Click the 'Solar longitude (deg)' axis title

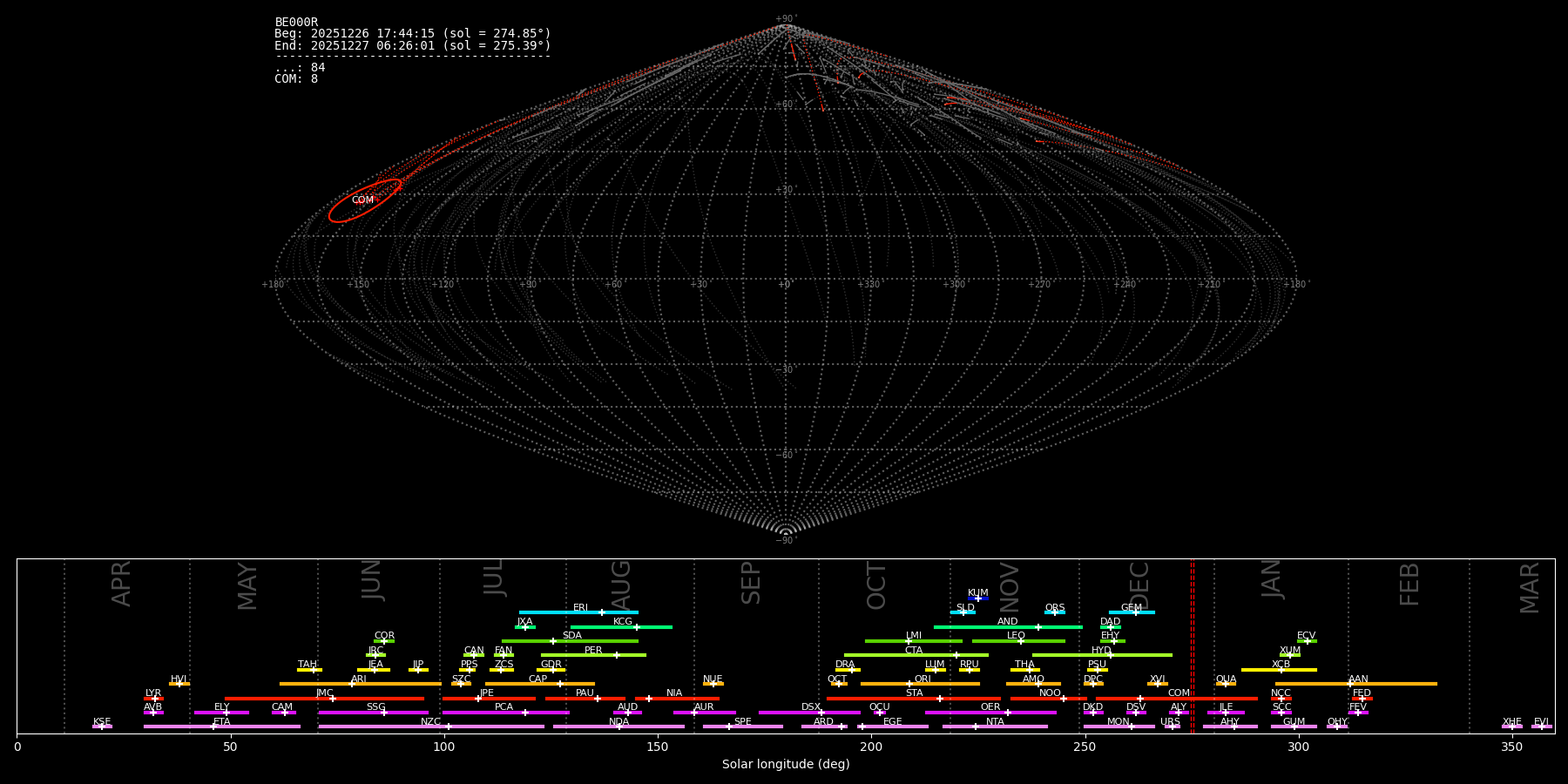point(786,764)
